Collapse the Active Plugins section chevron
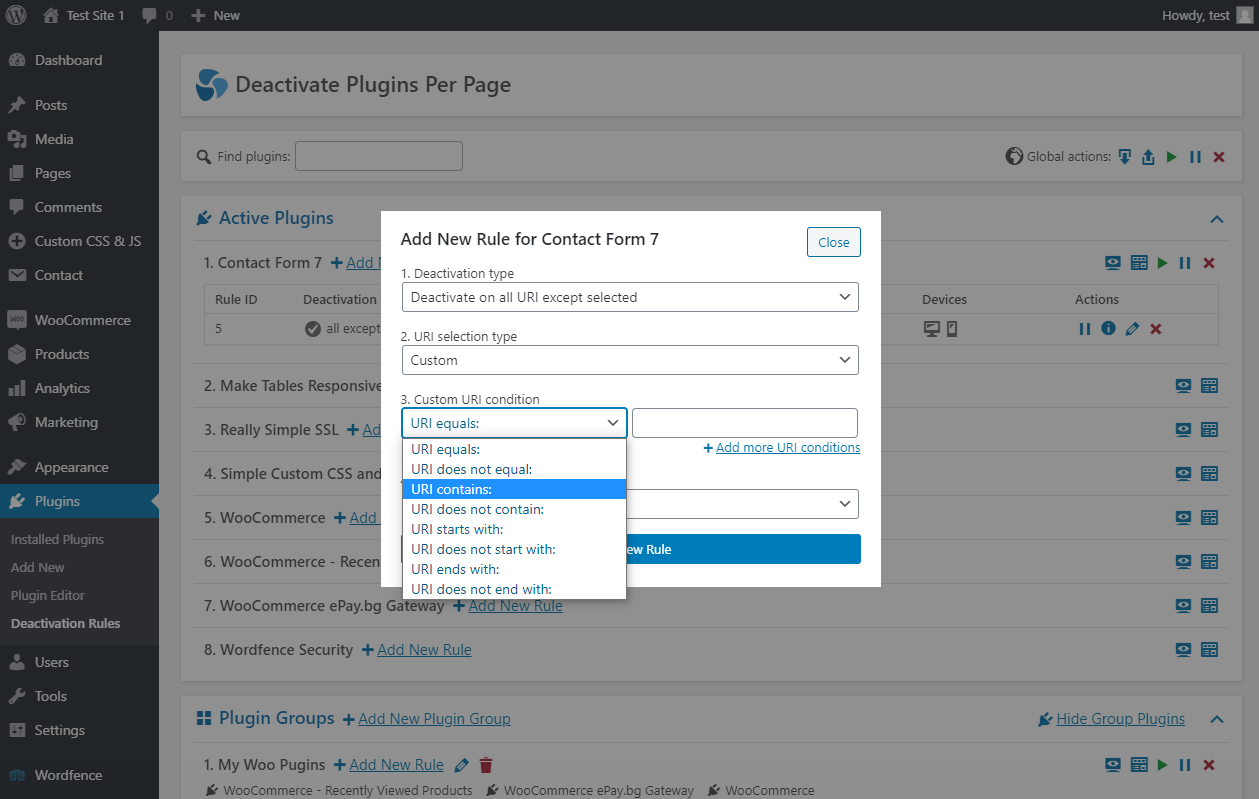1259x799 pixels. click(1217, 219)
